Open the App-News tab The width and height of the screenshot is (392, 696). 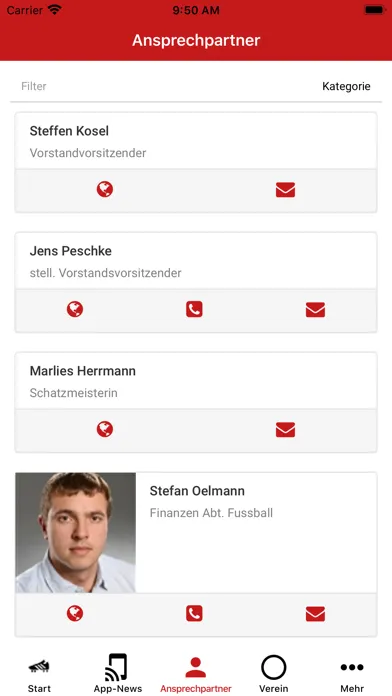coord(118,674)
